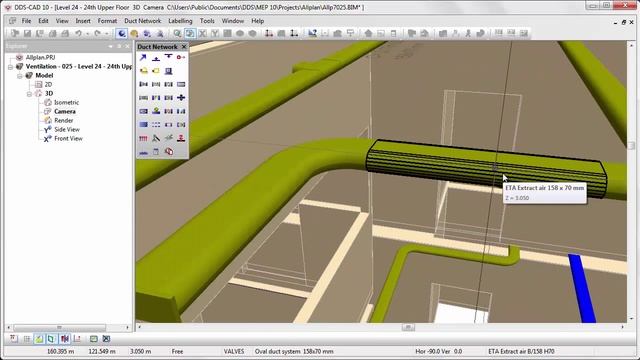
Task: Close the Duct Network floating palette
Action: pyautogui.click(x=184, y=47)
